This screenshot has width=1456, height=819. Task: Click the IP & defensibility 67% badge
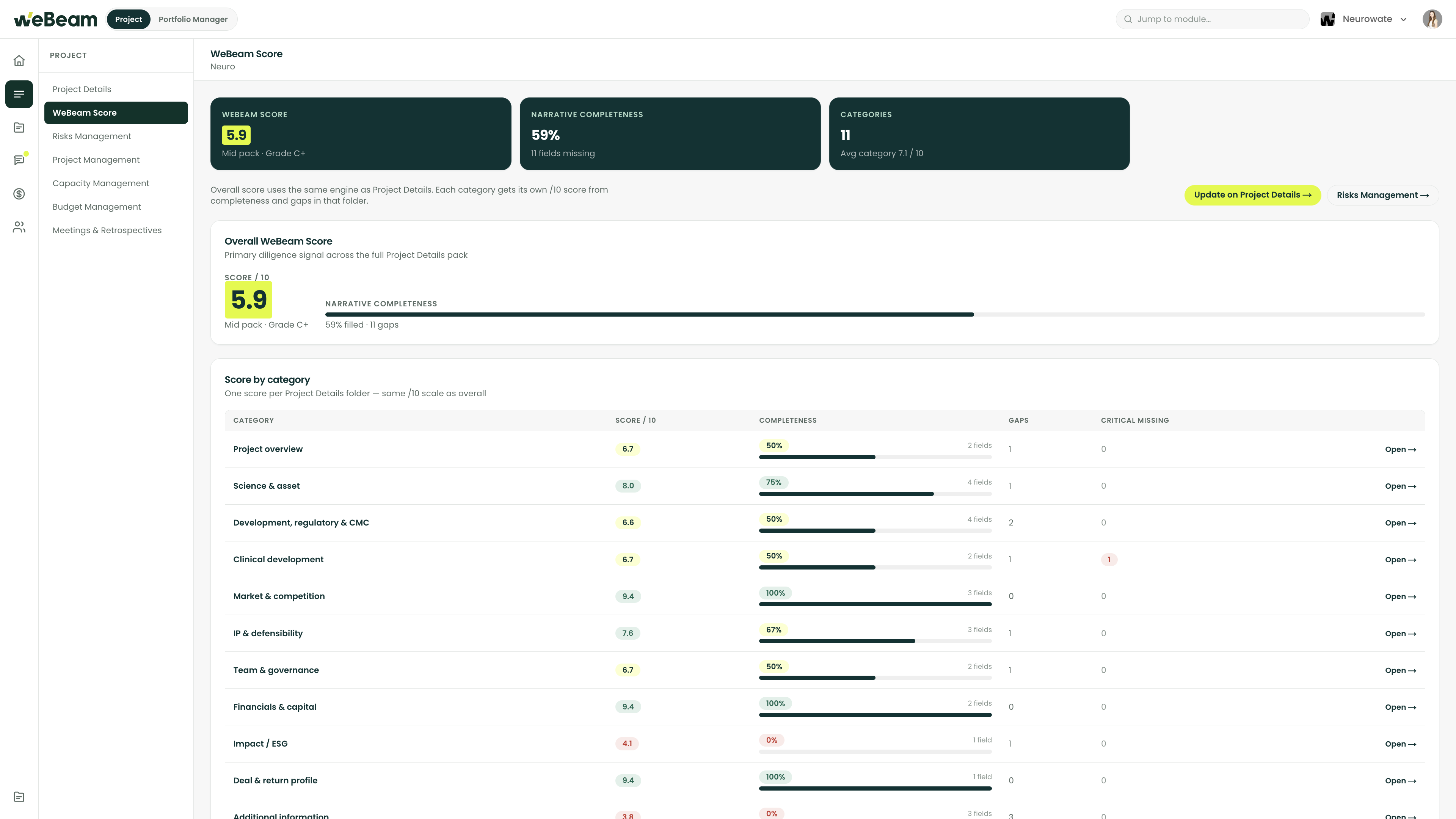773,630
